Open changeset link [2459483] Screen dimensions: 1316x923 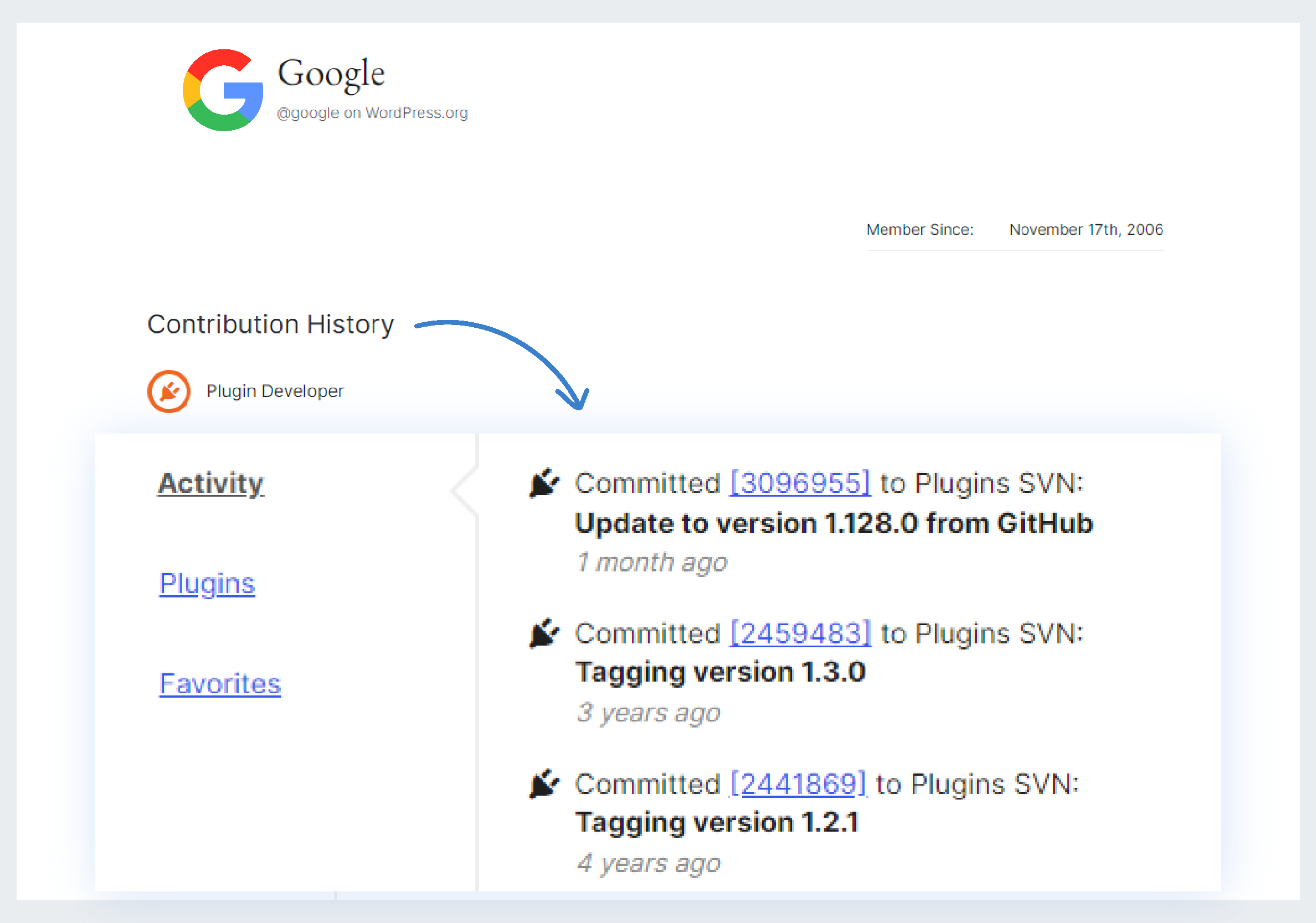click(x=801, y=633)
